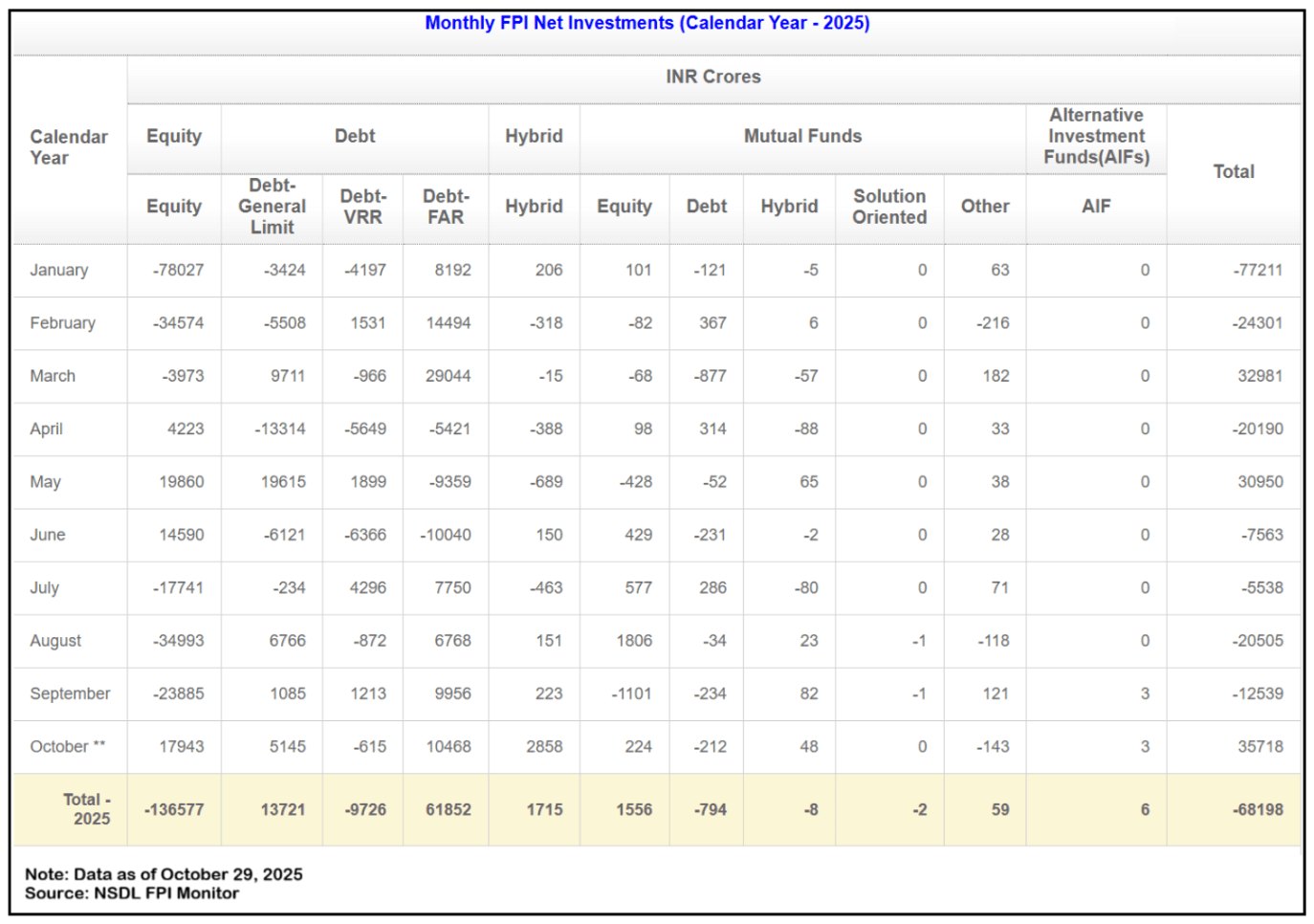The width and height of the screenshot is (1314, 924).
Task: Click the Mutual Funds group header
Action: coord(802,136)
